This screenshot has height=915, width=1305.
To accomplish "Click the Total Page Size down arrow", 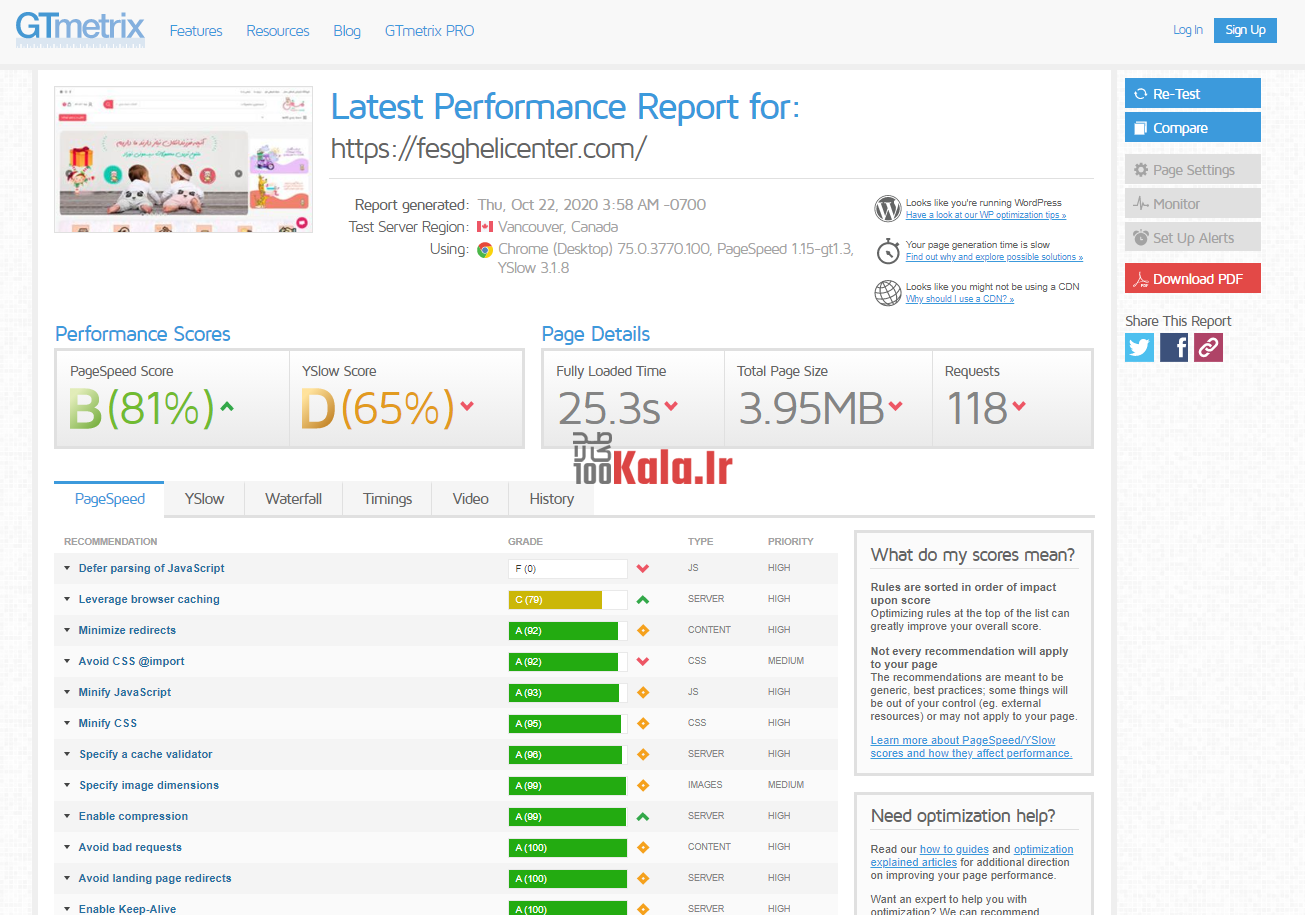I will coord(895,406).
